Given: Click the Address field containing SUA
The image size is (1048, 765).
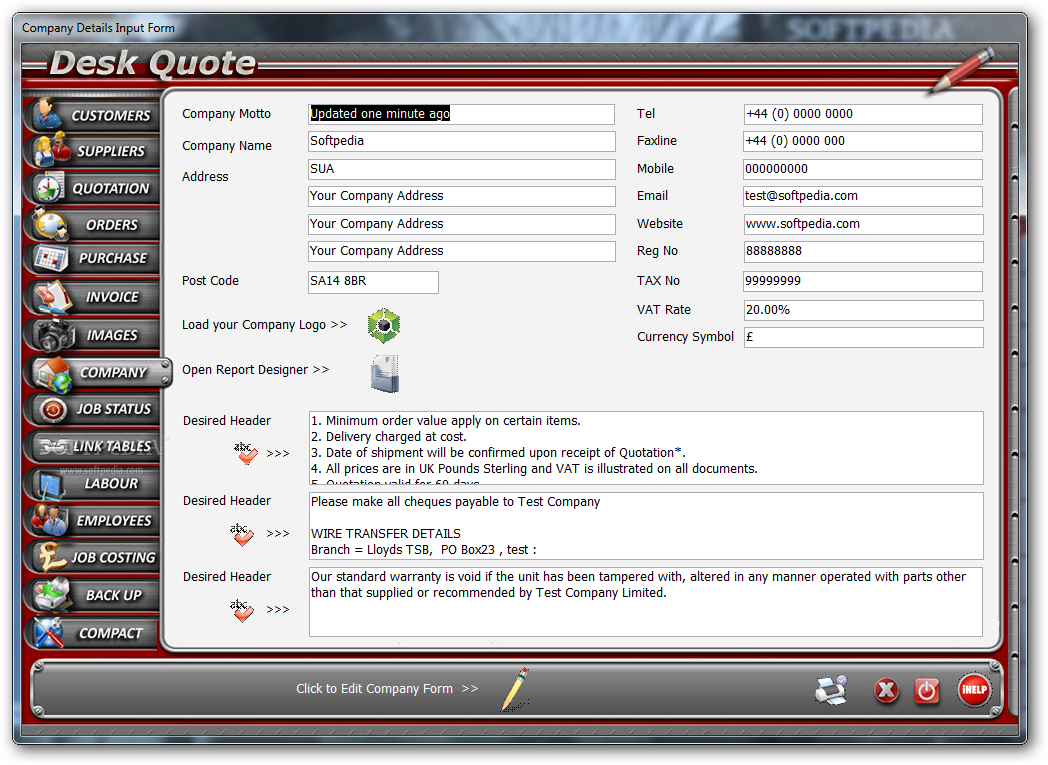Looking at the screenshot, I should pyautogui.click(x=461, y=169).
